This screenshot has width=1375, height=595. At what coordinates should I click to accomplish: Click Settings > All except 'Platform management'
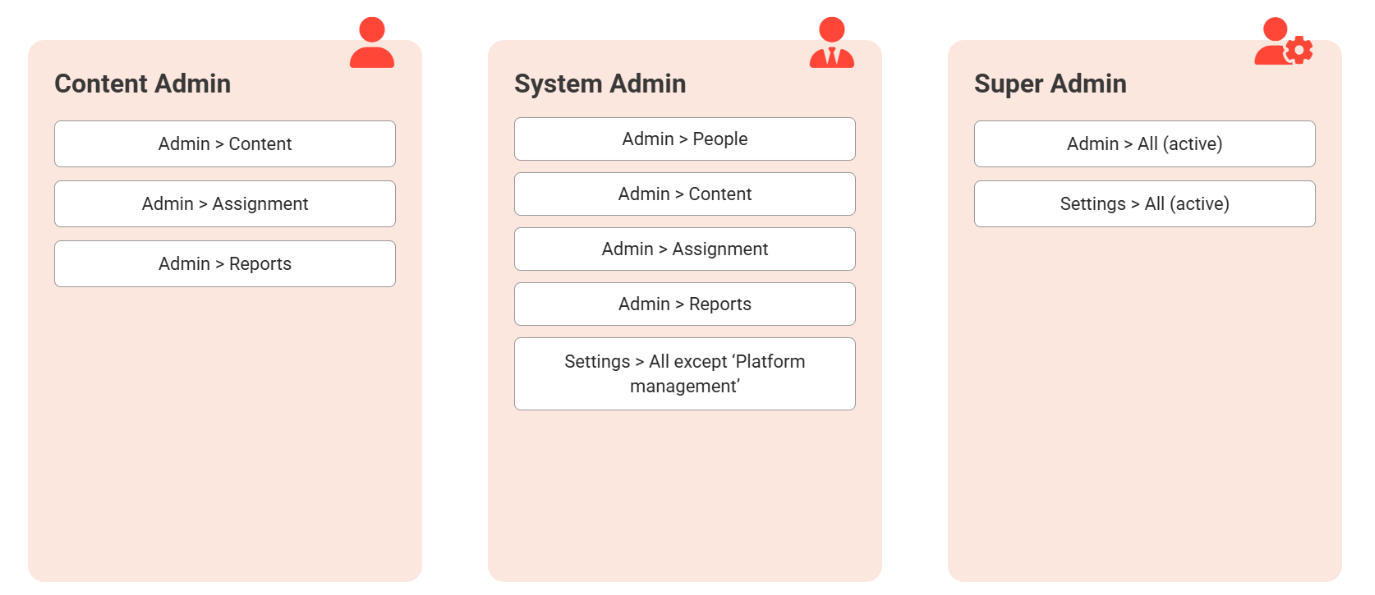click(x=685, y=374)
